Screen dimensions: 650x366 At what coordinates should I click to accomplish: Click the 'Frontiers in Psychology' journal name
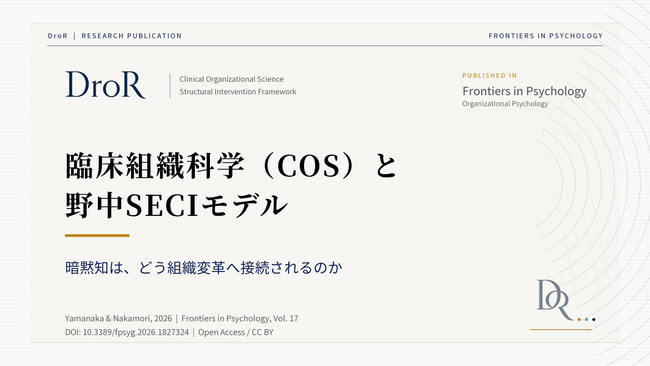point(524,91)
